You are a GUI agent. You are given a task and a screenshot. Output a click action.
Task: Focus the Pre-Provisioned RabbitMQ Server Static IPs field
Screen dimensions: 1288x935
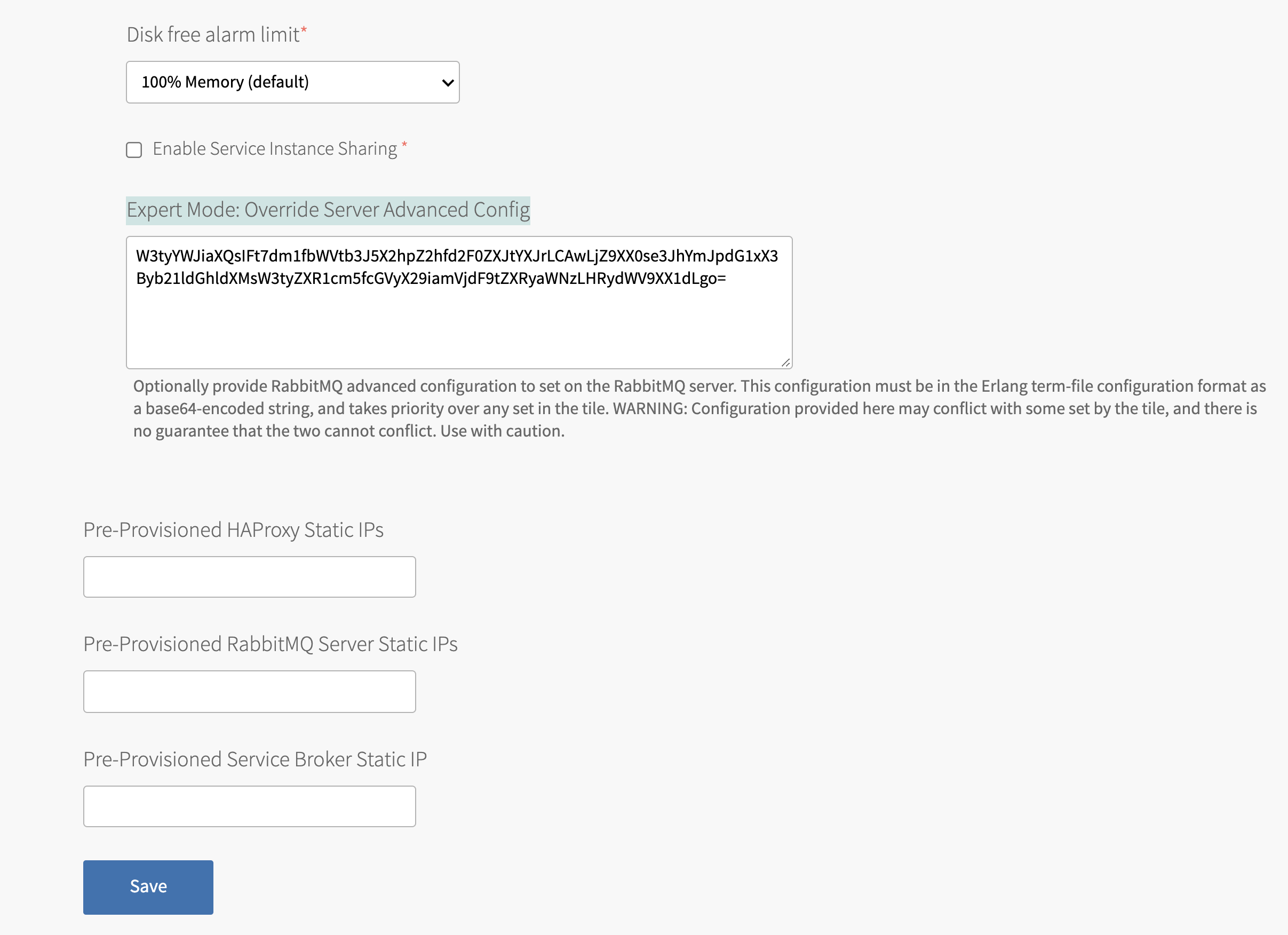coord(249,692)
